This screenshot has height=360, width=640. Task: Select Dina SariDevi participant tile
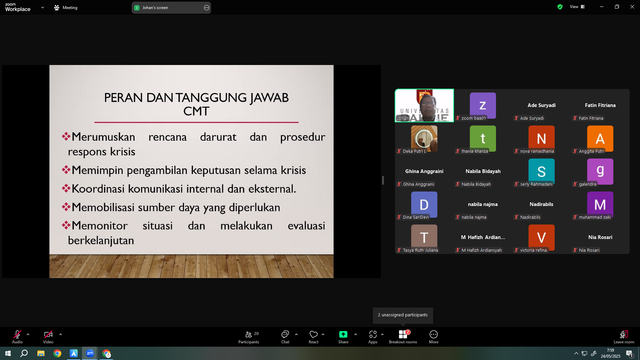click(424, 204)
